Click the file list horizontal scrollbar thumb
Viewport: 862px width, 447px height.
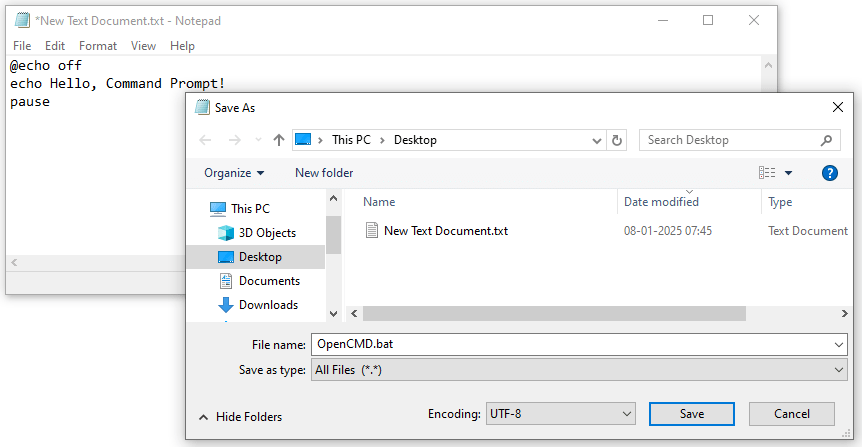click(x=554, y=313)
